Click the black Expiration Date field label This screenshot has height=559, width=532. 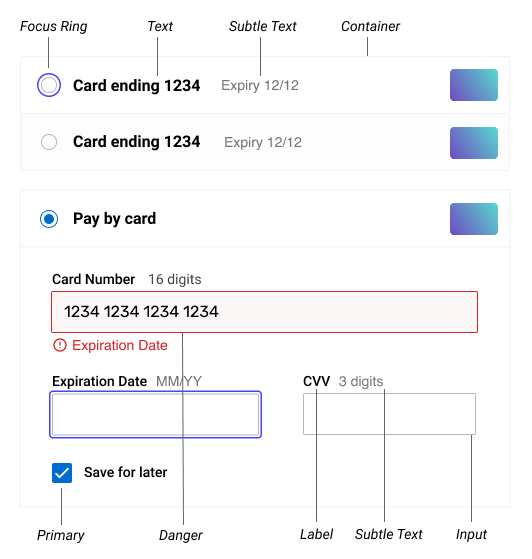[x=99, y=381]
